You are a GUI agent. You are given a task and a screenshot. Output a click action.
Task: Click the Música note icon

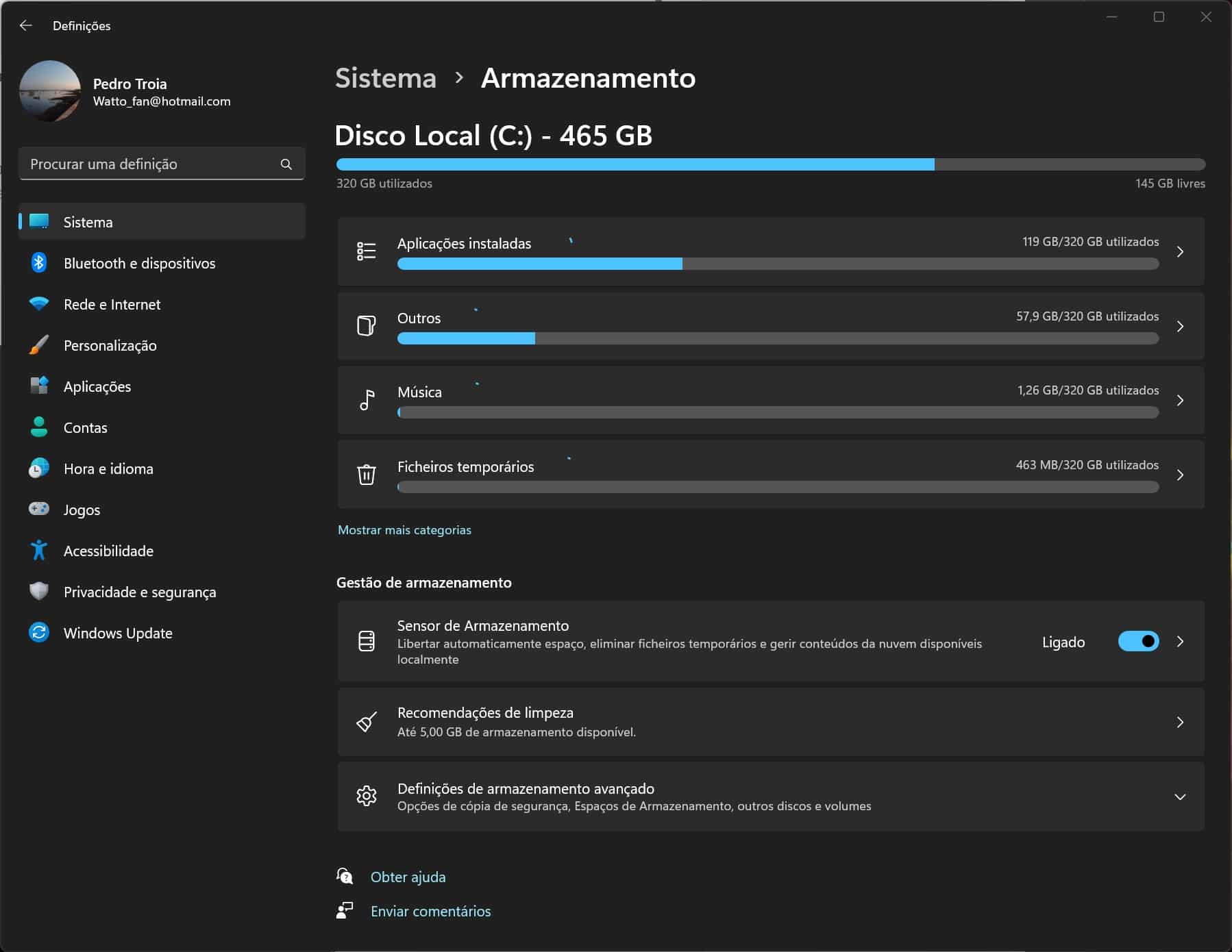click(367, 400)
